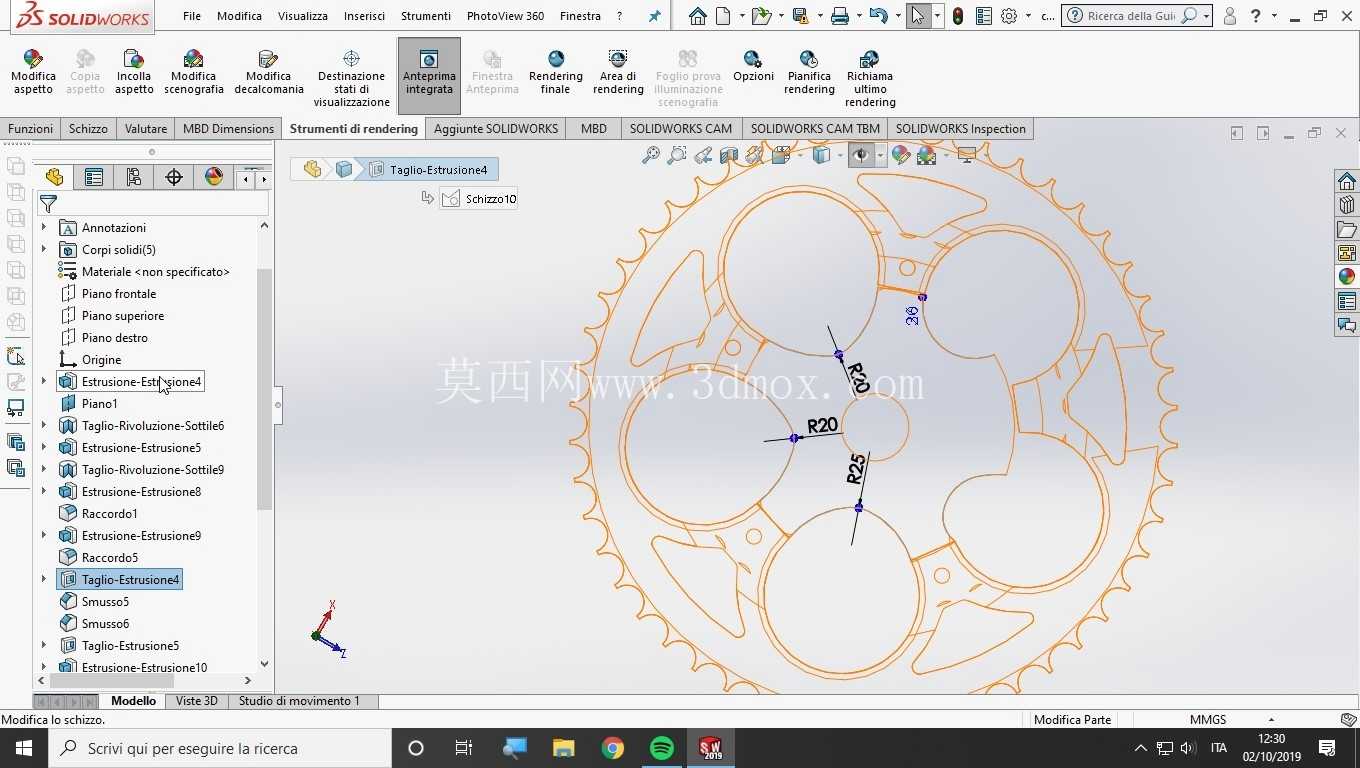Expand Taglio-Estrusione4 feature node
1360x768 pixels.
click(43, 580)
